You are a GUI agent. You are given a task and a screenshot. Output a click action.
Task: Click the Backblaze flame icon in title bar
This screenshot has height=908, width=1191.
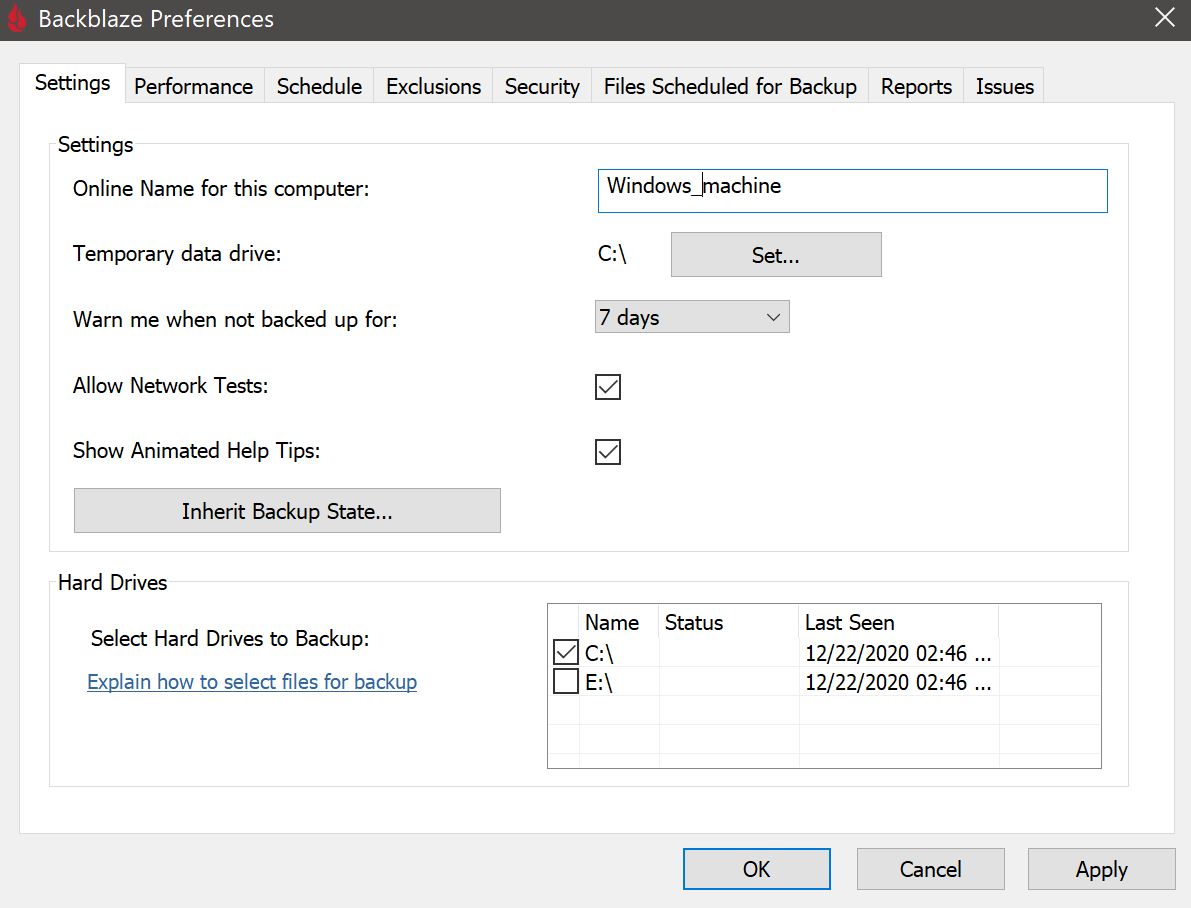[x=17, y=19]
